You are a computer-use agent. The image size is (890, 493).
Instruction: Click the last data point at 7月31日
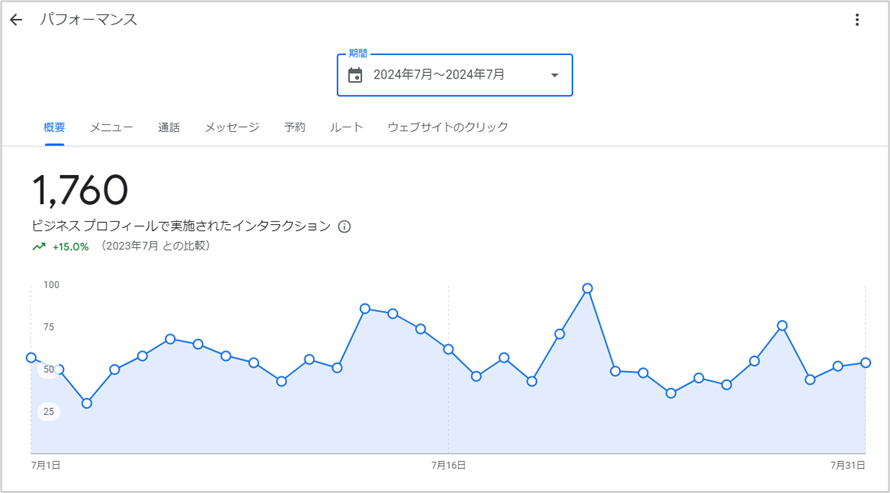(x=866, y=363)
